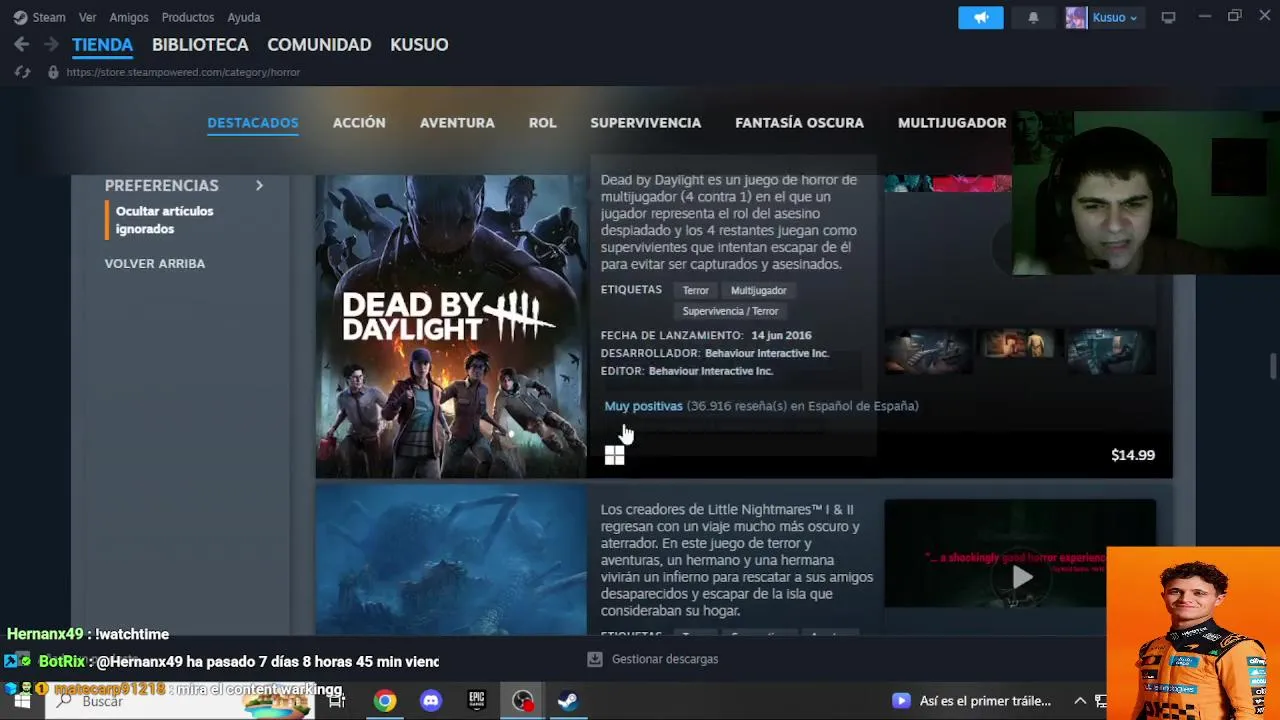
Task: Go to the TIENDA tab
Action: [102, 45]
